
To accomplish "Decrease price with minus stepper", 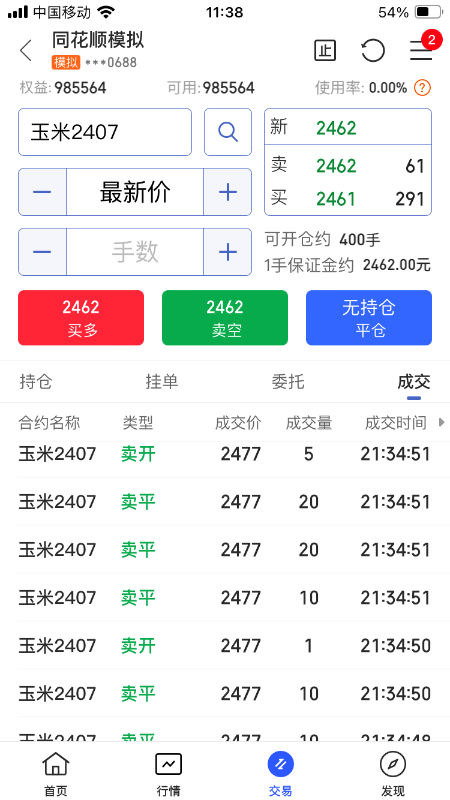I will [x=42, y=192].
